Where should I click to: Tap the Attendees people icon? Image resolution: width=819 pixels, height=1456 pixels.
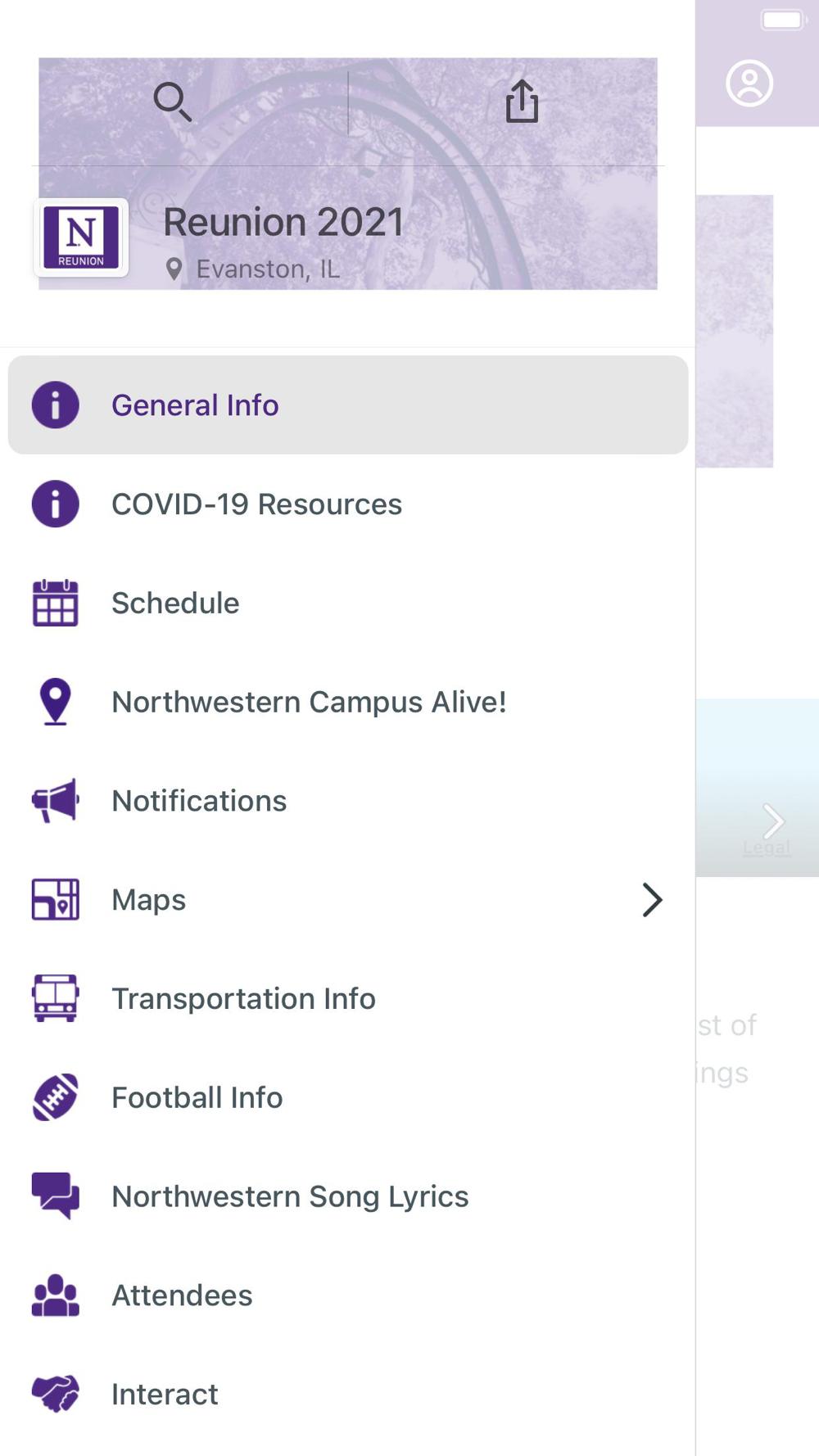56,1295
